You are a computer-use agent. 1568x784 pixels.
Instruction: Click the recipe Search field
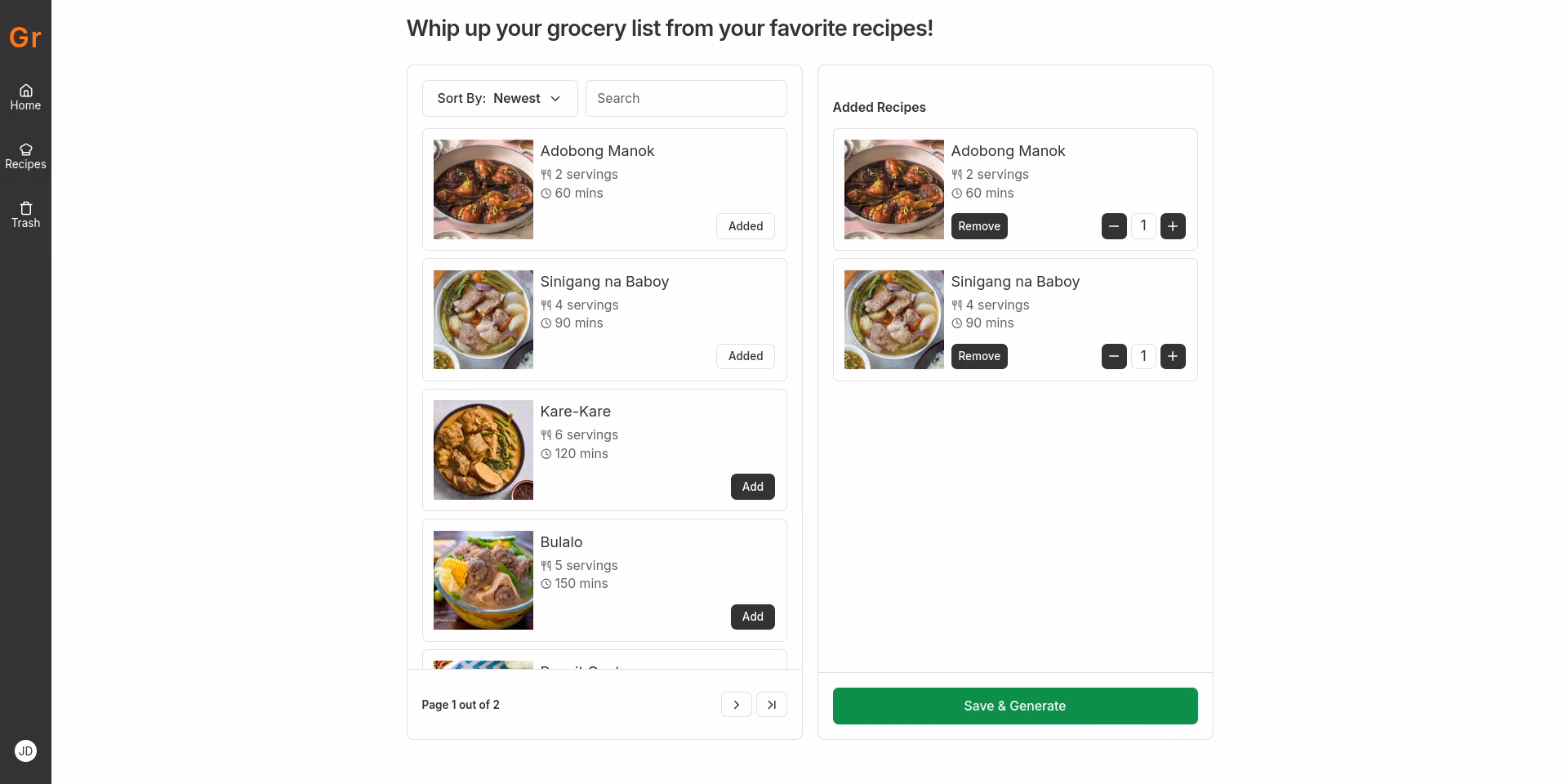pos(686,98)
